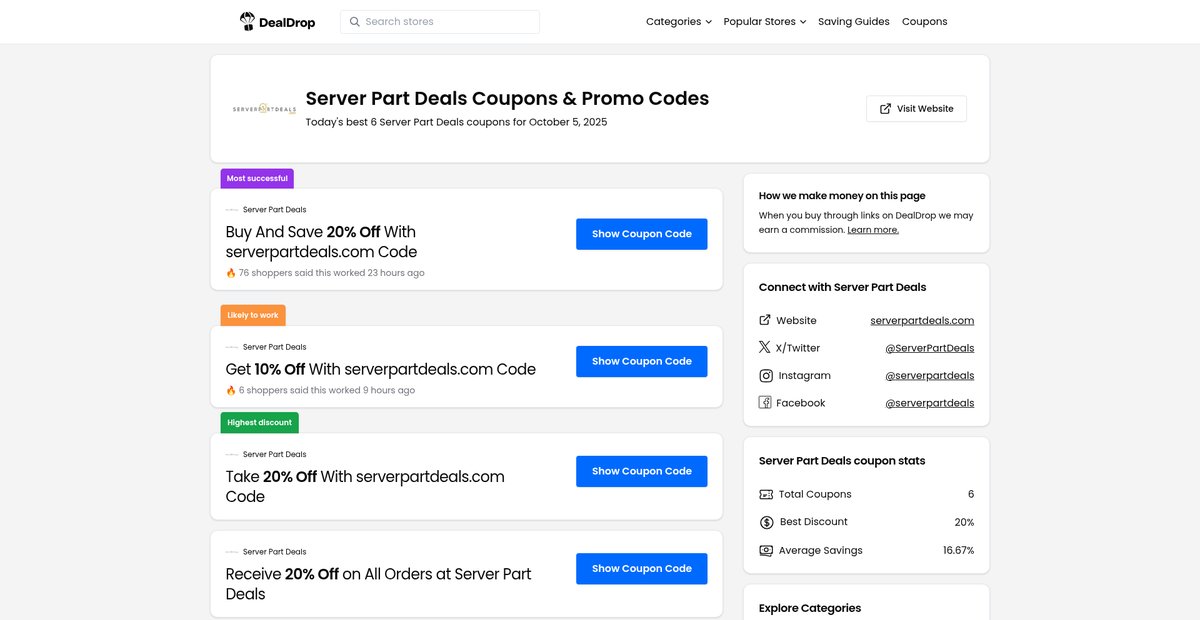Show coupon code for Receive 20% Off on All Orders
Viewport: 1200px width, 620px height.
(642, 569)
